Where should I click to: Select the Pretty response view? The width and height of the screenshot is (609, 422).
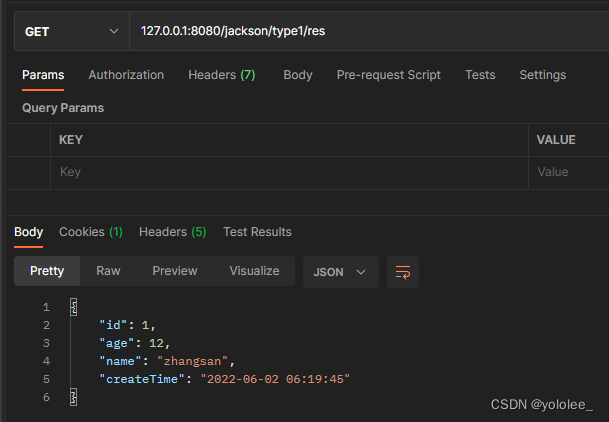[x=47, y=271]
